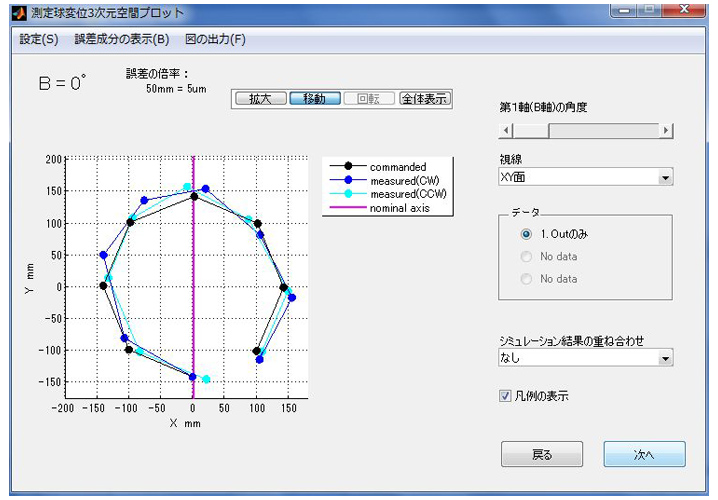Click the B = 0° label
Viewport: 718px width, 500px height.
tap(62, 83)
